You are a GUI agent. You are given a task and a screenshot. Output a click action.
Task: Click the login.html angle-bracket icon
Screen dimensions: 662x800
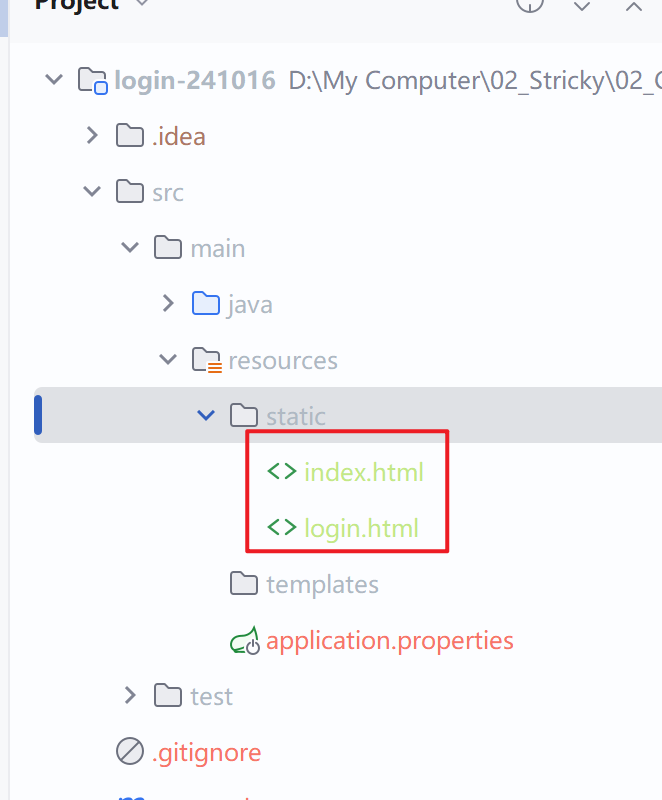pos(282,528)
